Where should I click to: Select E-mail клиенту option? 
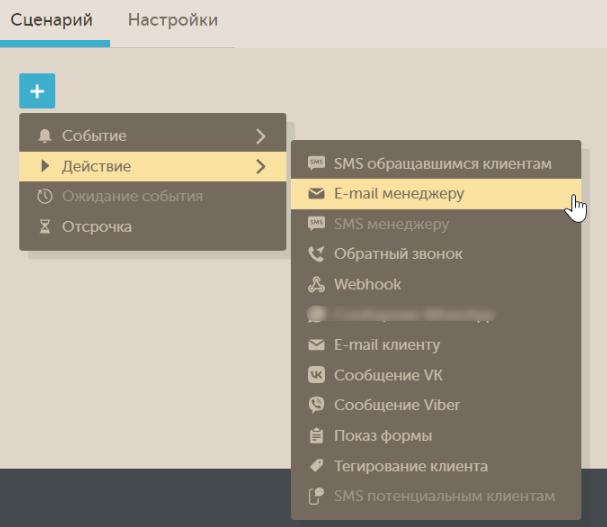pyautogui.click(x=387, y=345)
